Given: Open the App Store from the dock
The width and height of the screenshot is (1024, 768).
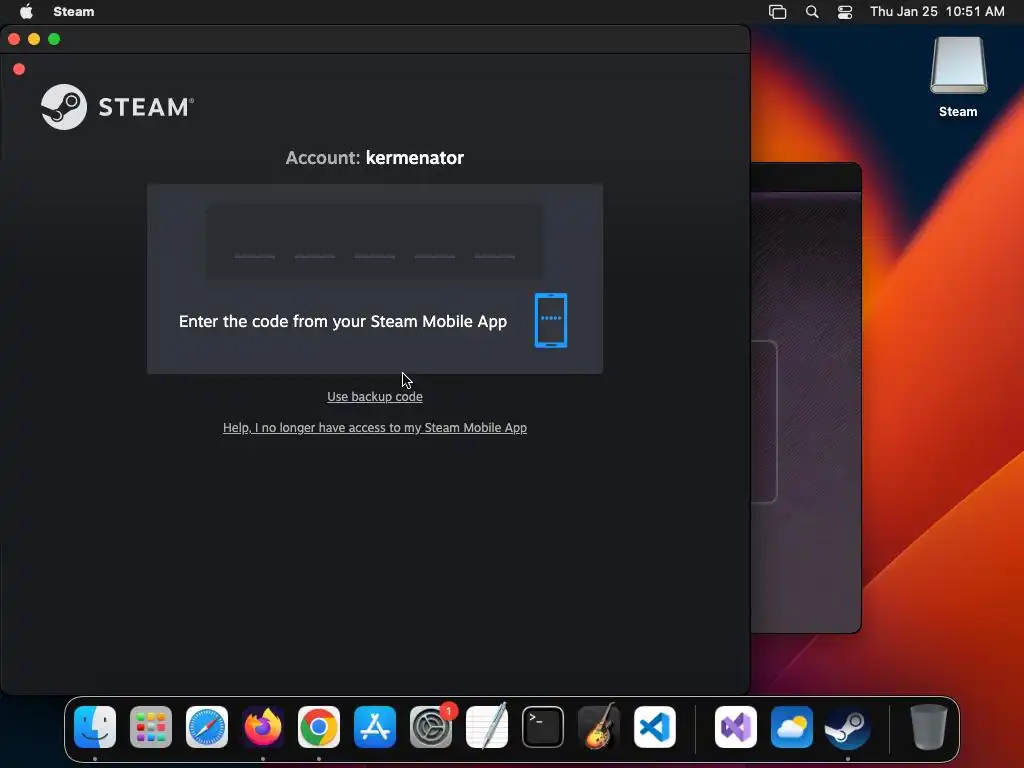Looking at the screenshot, I should 375,727.
